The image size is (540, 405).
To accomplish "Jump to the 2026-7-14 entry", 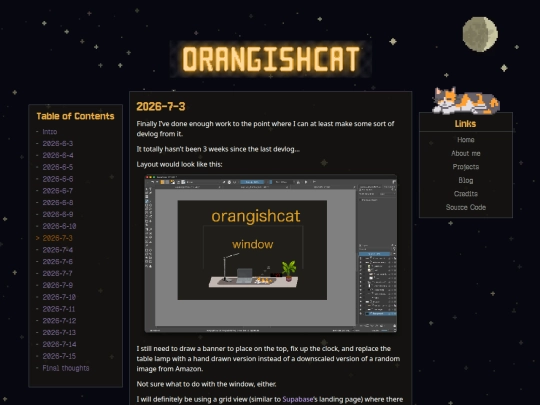I will [x=59, y=344].
